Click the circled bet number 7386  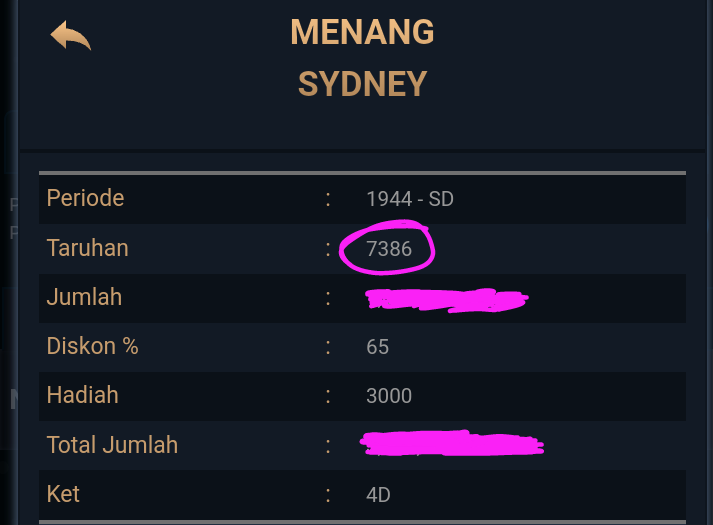(x=389, y=249)
